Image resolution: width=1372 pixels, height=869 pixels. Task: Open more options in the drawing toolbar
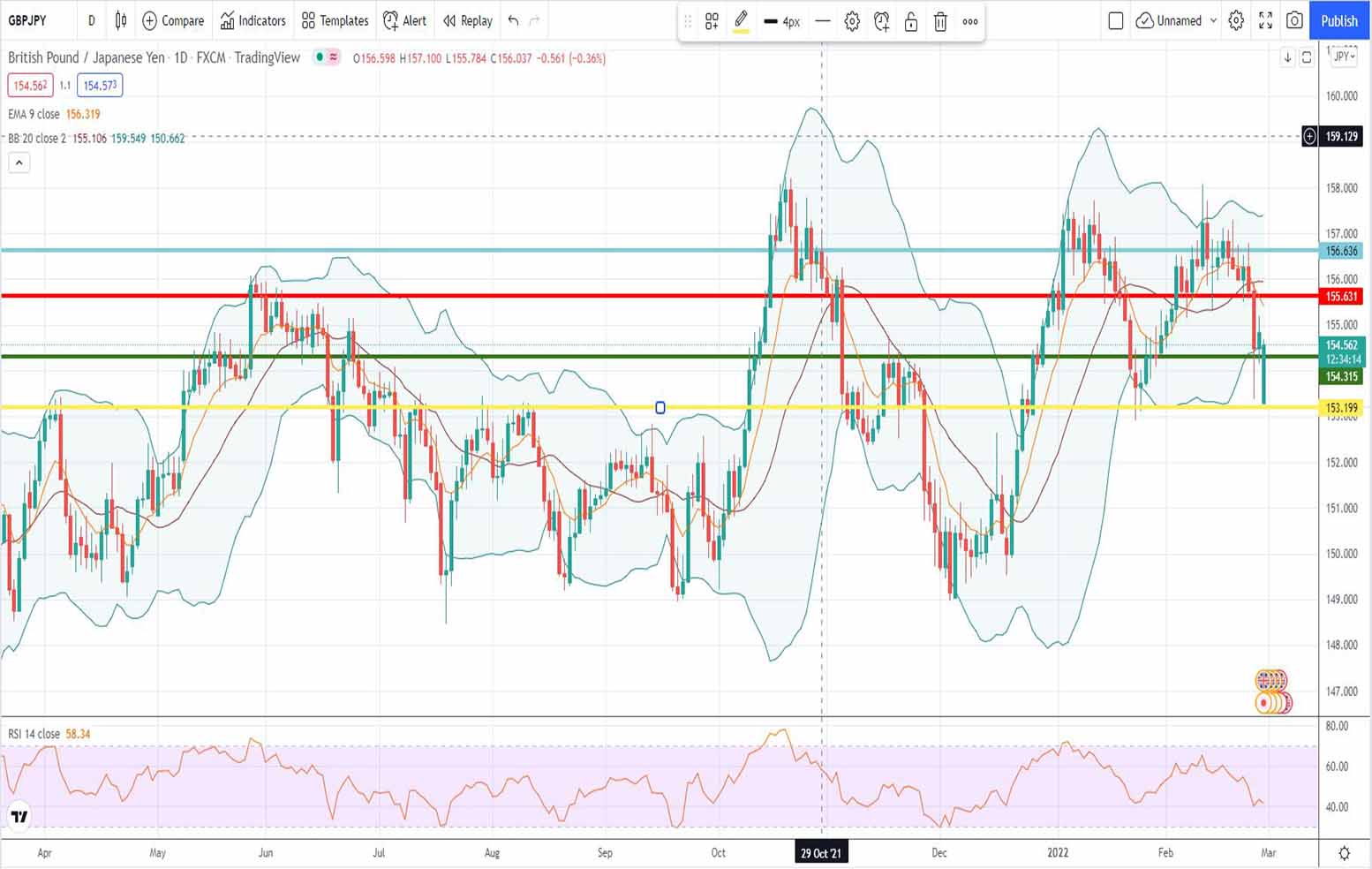pyautogui.click(x=970, y=22)
